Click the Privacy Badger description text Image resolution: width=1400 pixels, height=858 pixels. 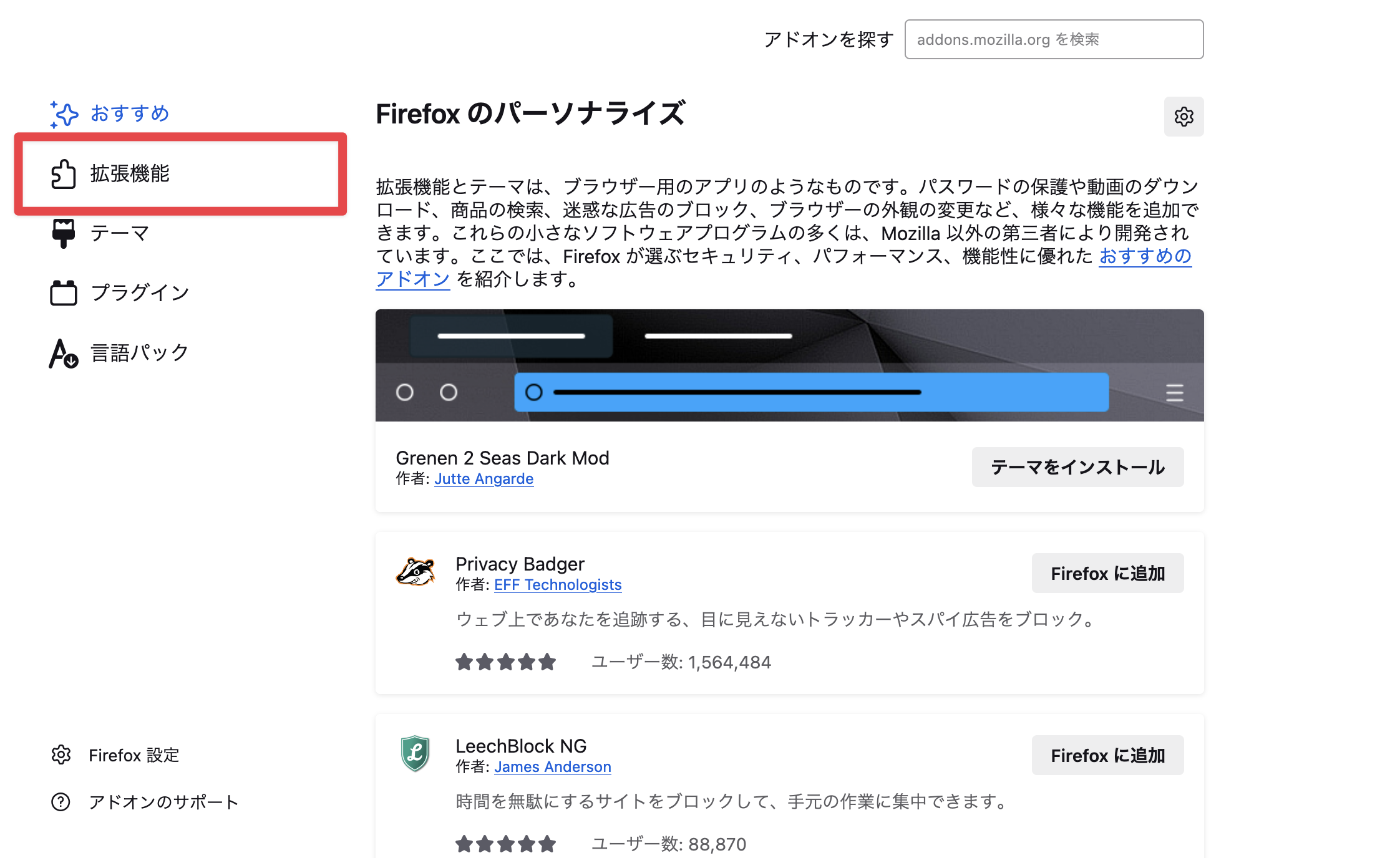click(x=777, y=619)
